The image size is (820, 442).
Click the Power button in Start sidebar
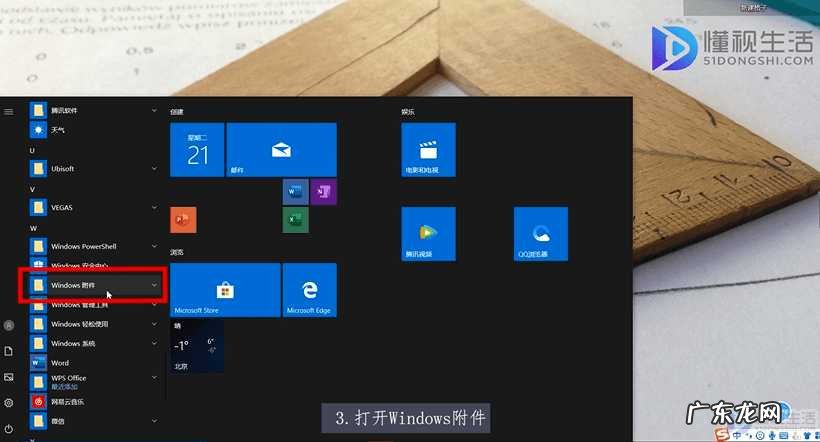pyautogui.click(x=9, y=428)
